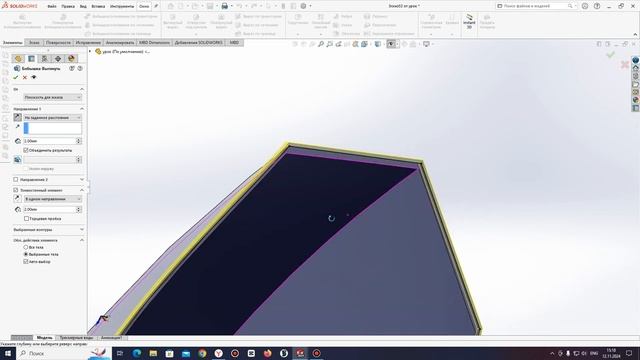Screen dimensions: 640x360
Task: Enable Direction 2 checkbox
Action: [16, 180]
